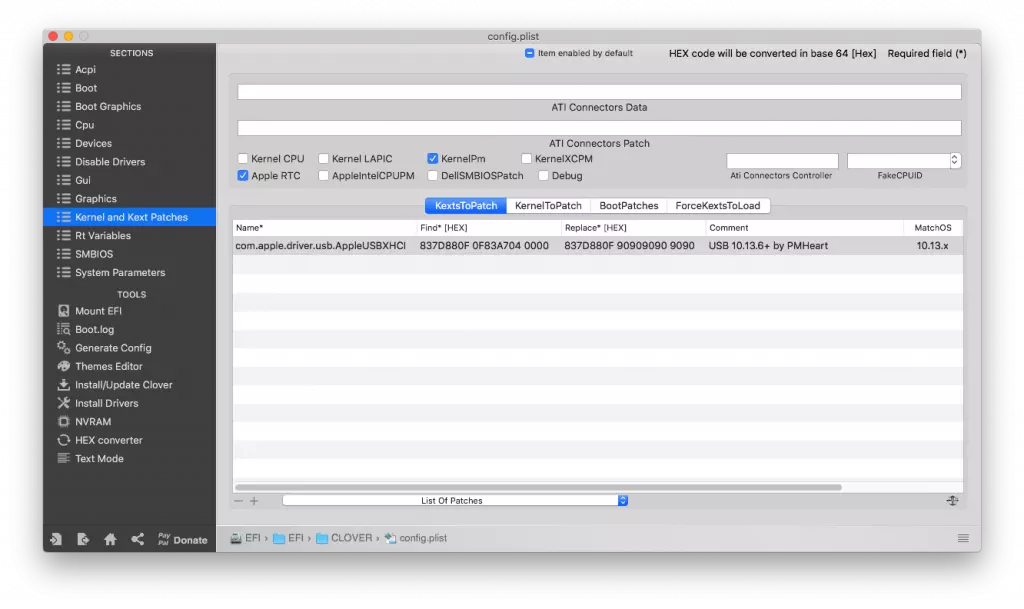Select the com.apple.driver.usb.AppleUSBXHCI name cell
Viewport: 1024px width, 609px height.
point(321,245)
